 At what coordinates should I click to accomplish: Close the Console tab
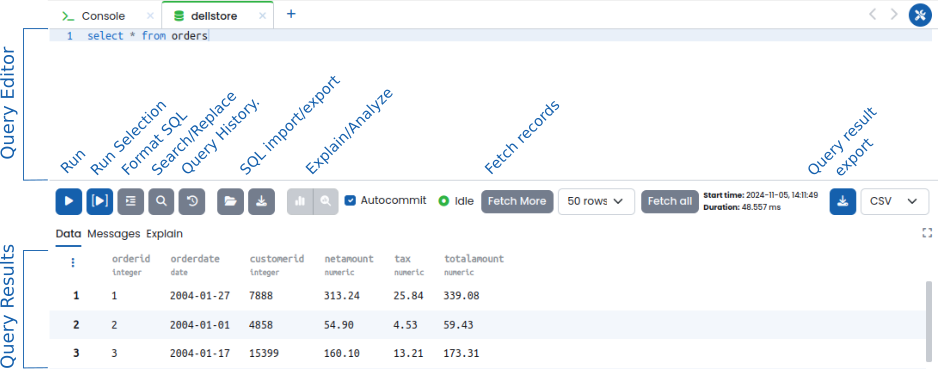[x=150, y=16]
